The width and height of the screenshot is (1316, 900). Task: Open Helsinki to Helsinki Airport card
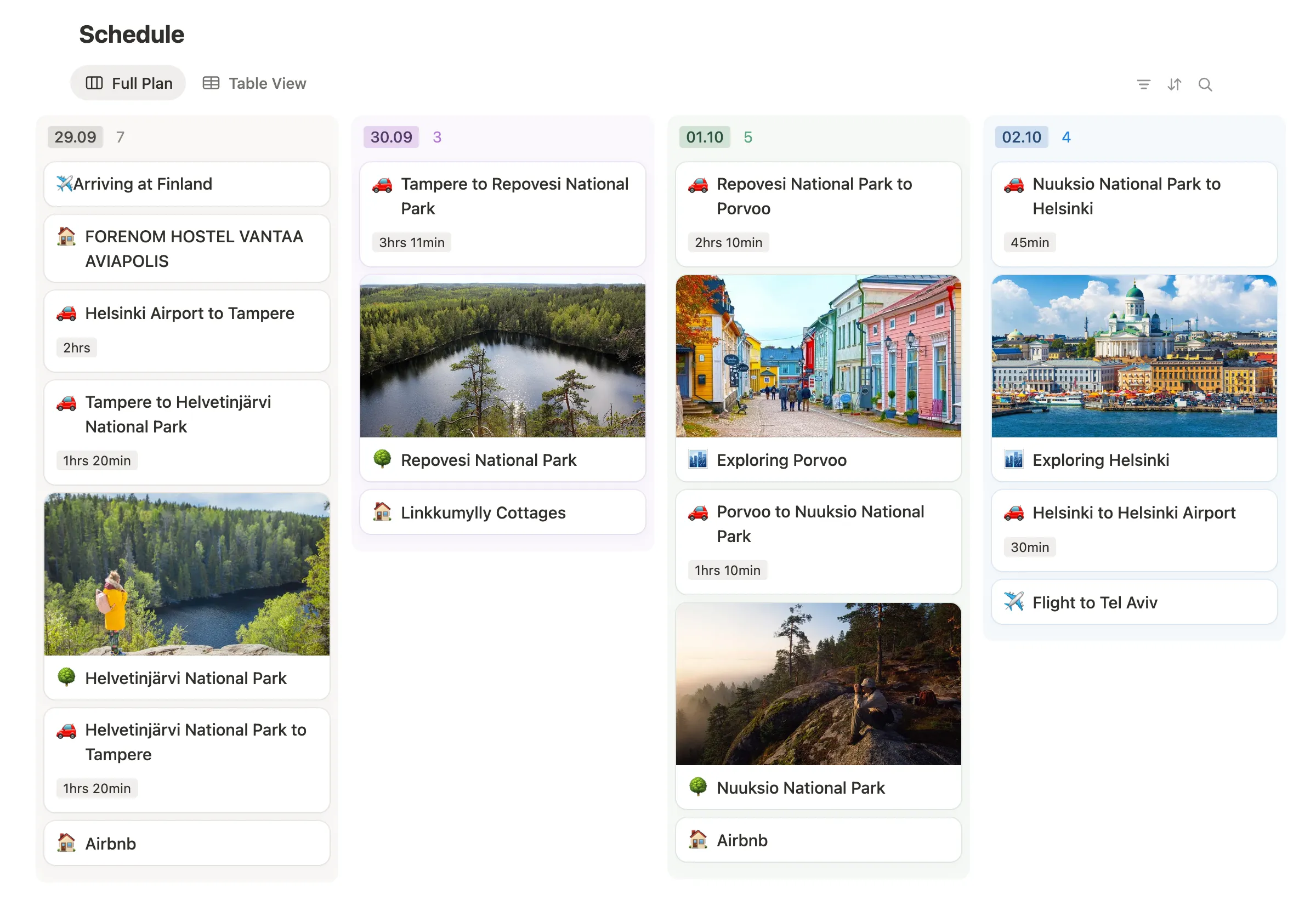tap(1133, 513)
